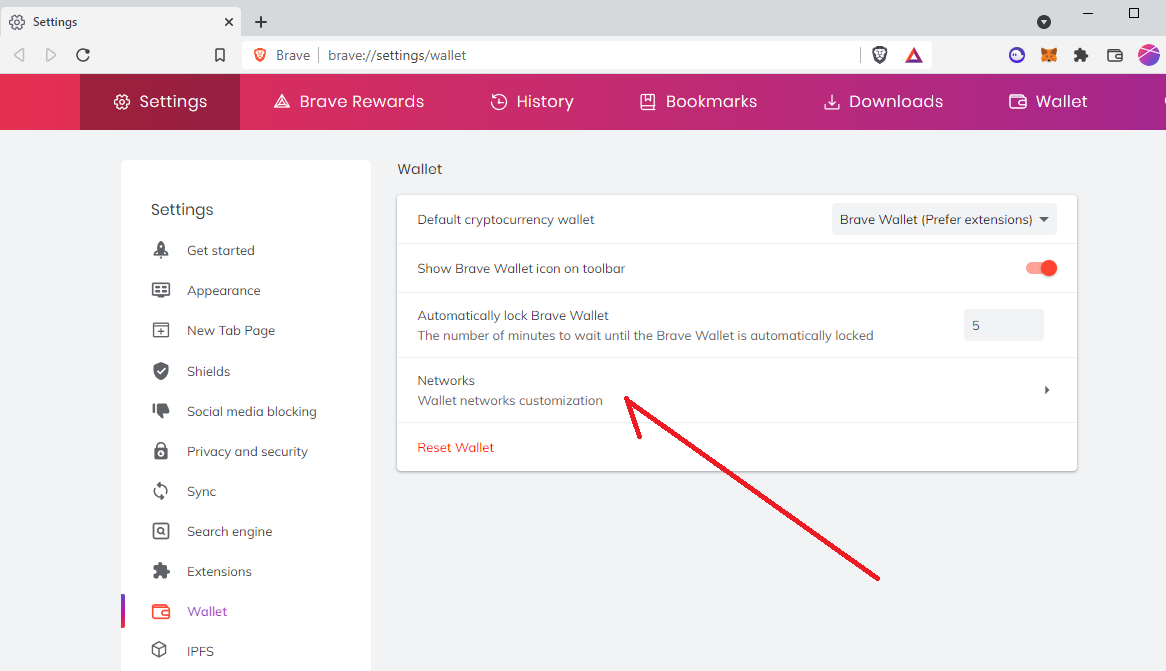Click the browser forward arrow
Screen dimensions: 1166x671
click(x=51, y=55)
